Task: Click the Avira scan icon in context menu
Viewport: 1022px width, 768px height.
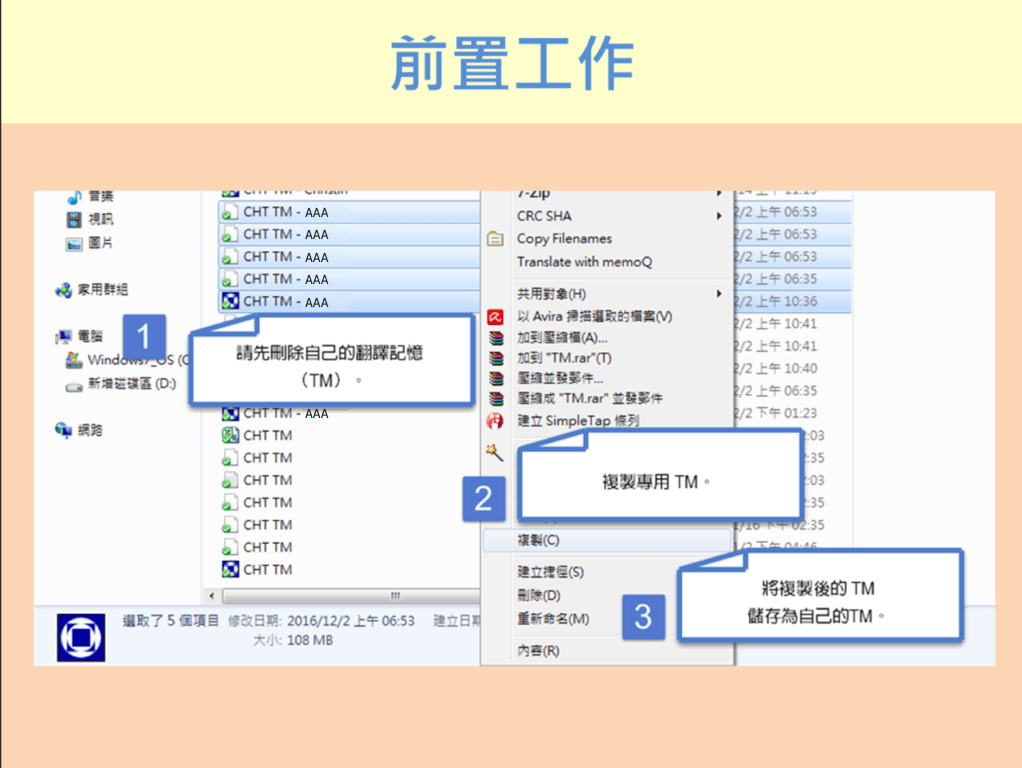Action: [495, 317]
